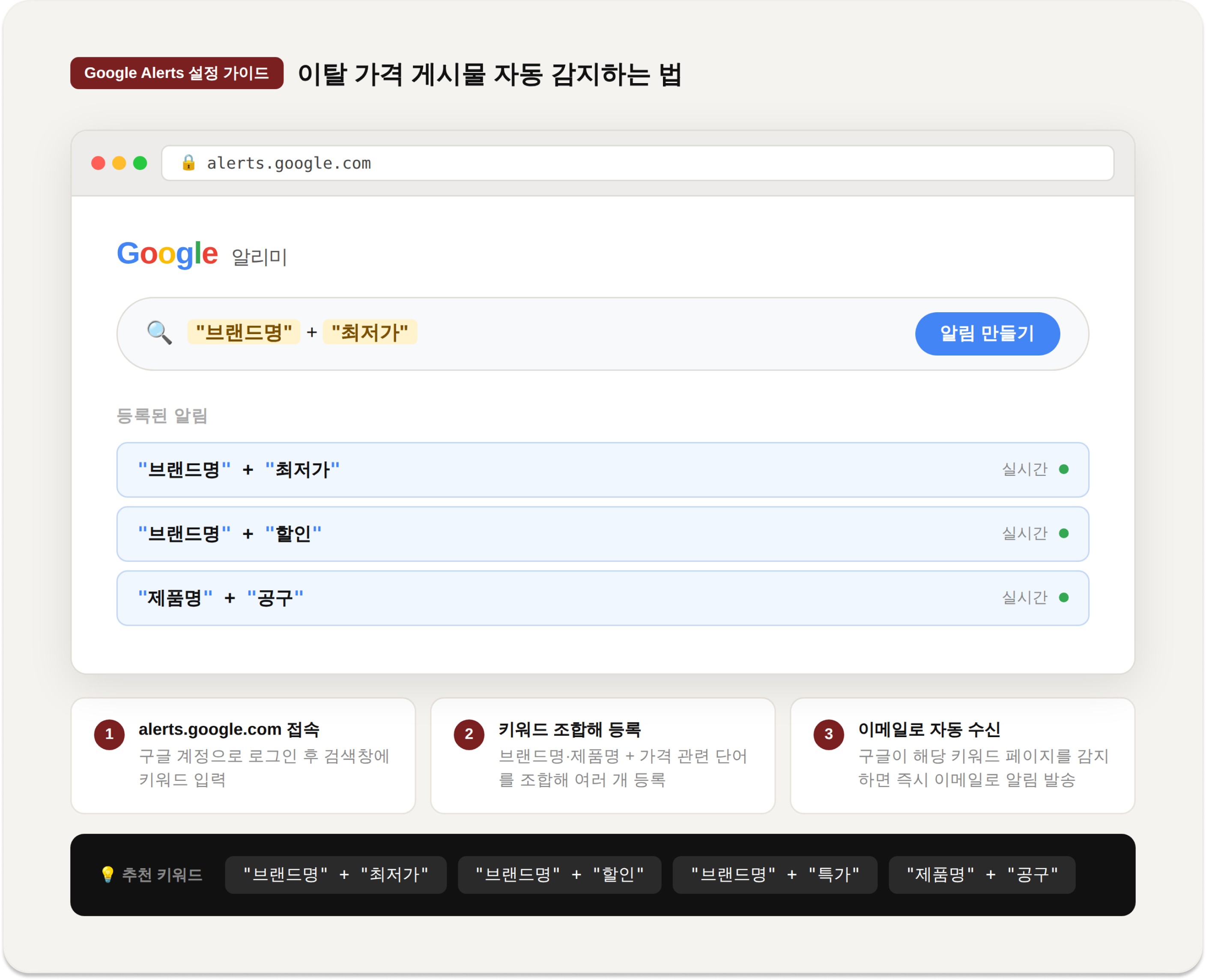1206x980 pixels.
Task: Open the registered alert "브랜드명" + "최저가"
Action: 602,470
